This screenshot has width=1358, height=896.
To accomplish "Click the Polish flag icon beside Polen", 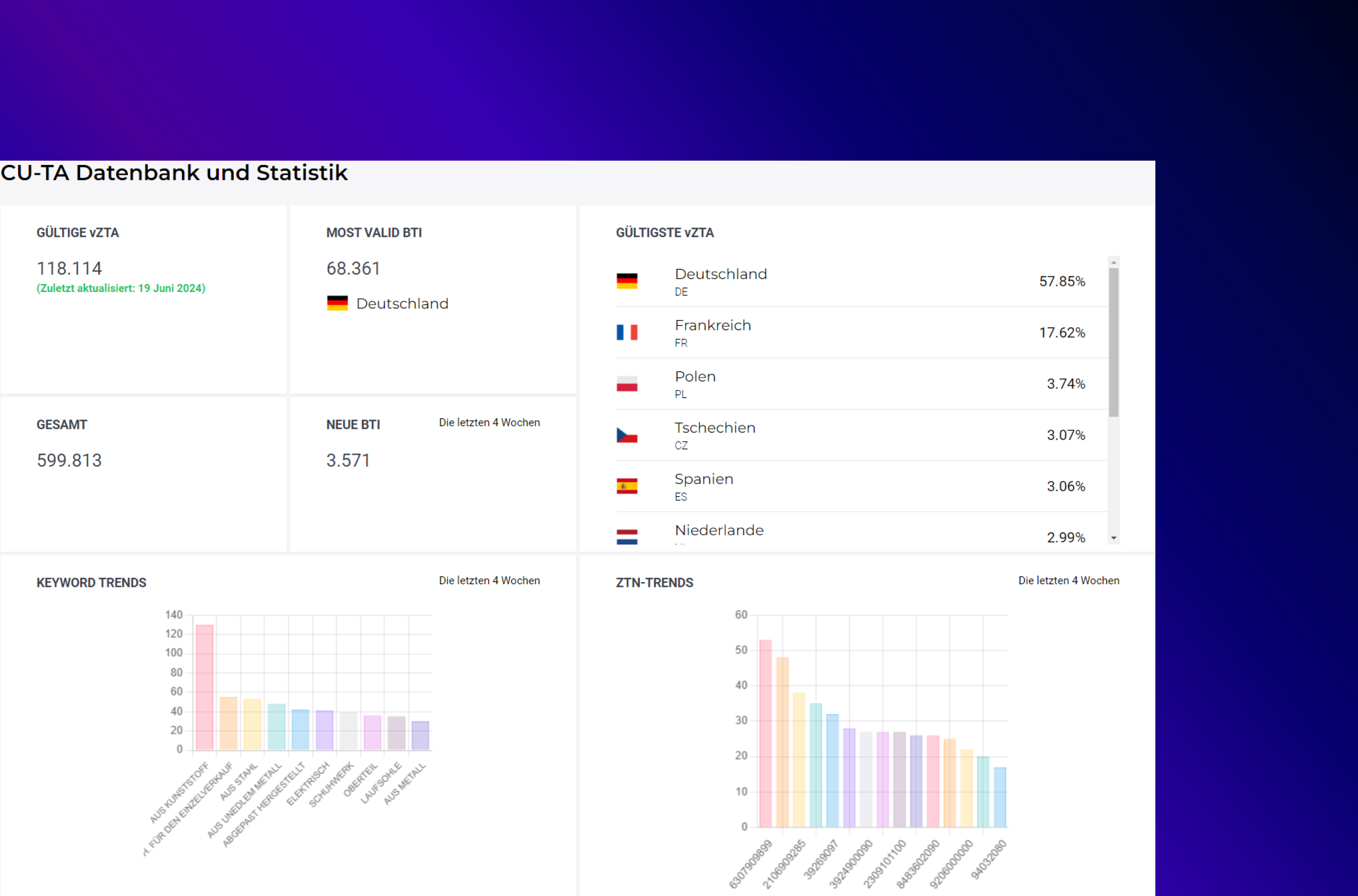I will [x=626, y=384].
